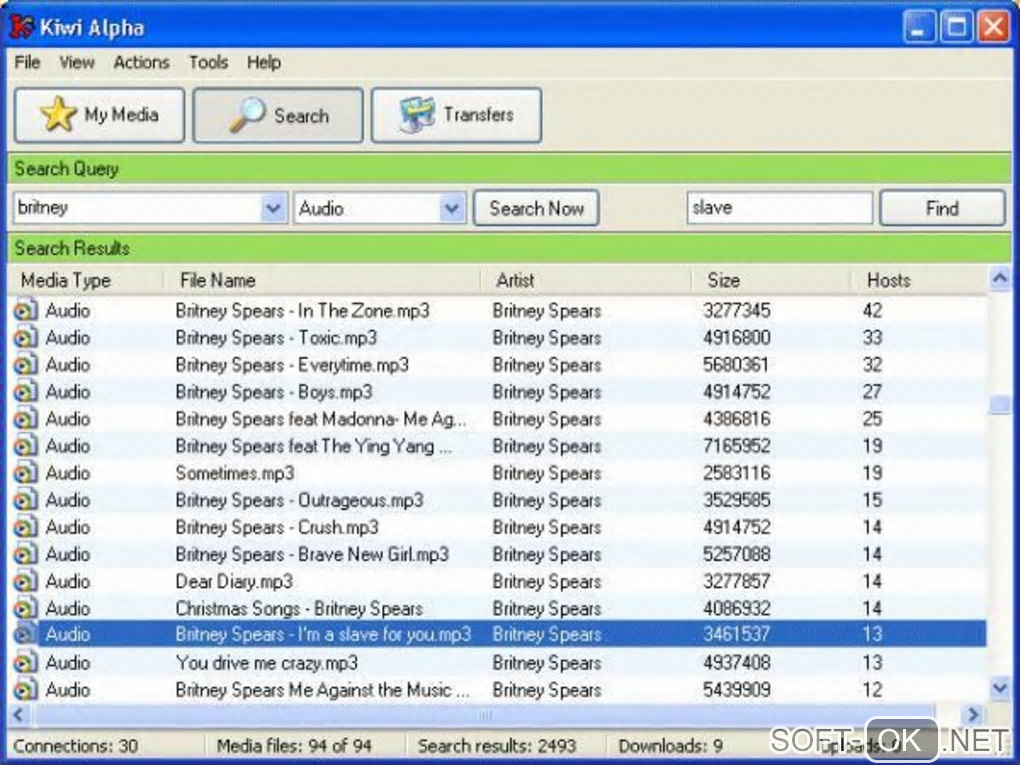Click audio icon for Outrageous.mp3 row
The height and width of the screenshot is (765, 1020).
click(x=25, y=500)
